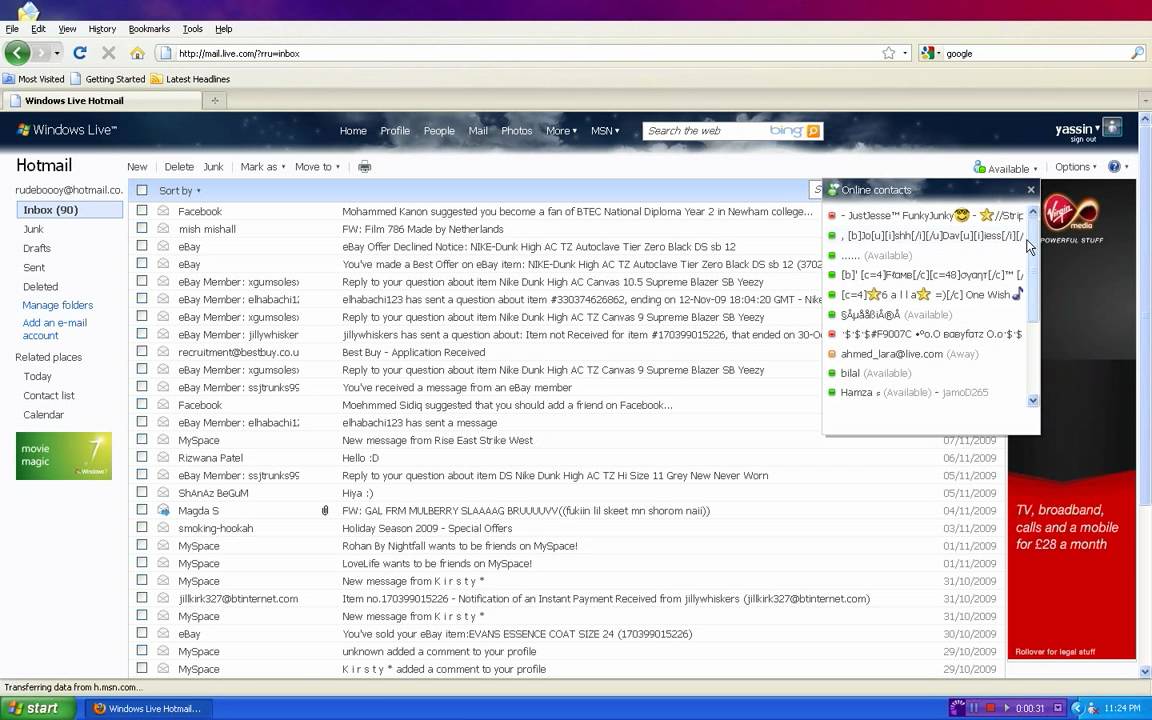Click the Windows Live logo
The height and width of the screenshot is (720, 1152).
coord(67,130)
